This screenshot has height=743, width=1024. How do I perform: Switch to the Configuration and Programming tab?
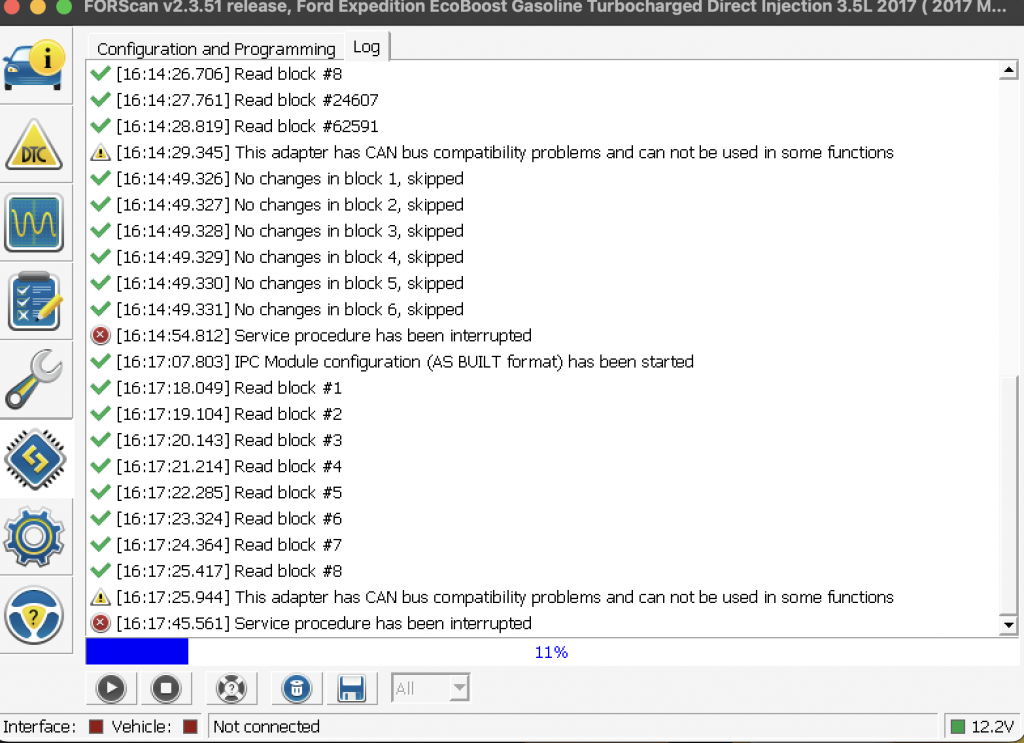(x=215, y=47)
